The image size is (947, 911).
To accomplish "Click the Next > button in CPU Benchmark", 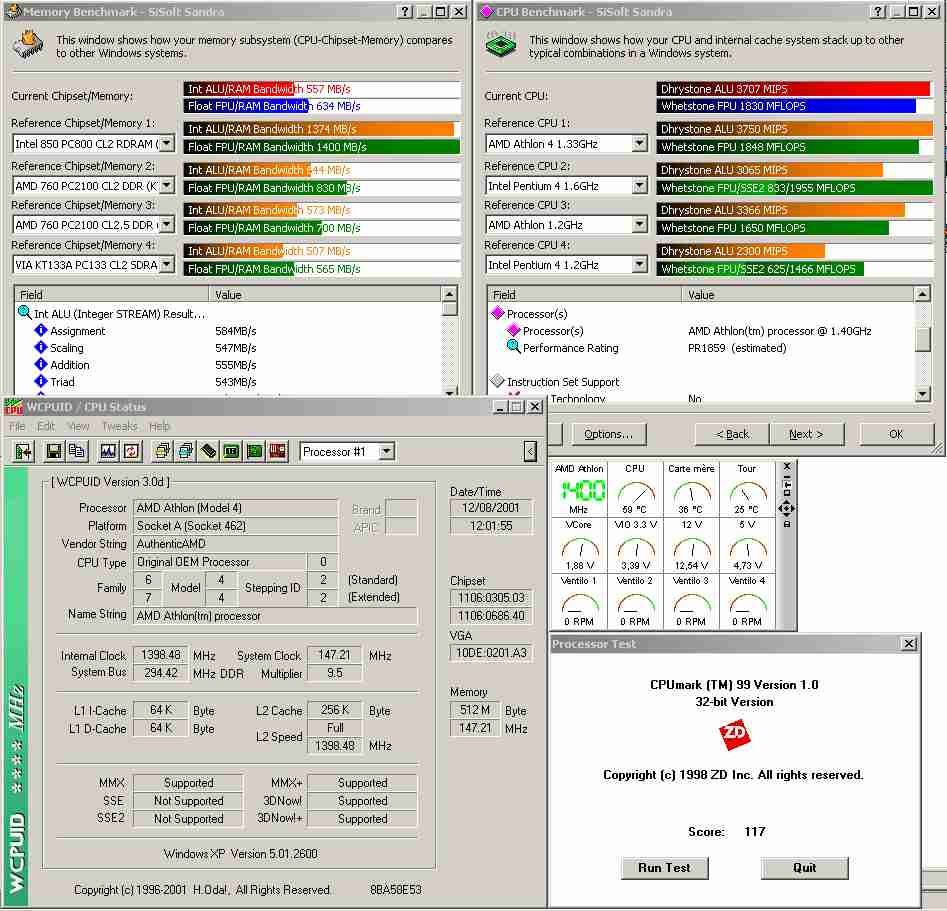I will click(x=806, y=434).
